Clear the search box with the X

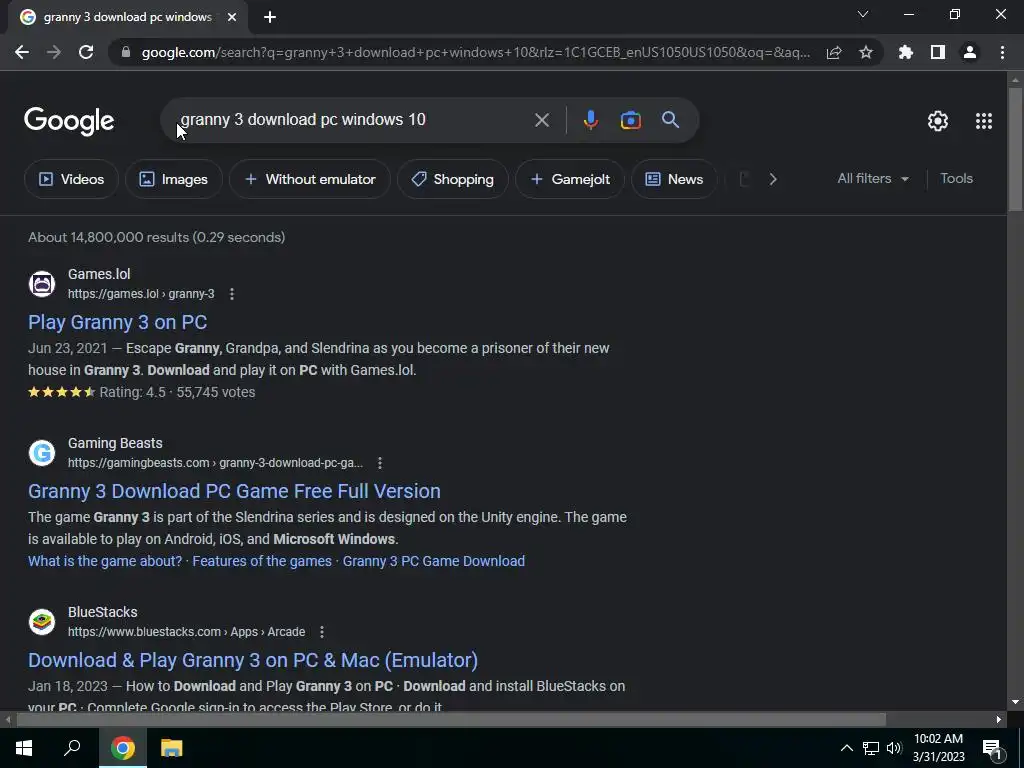point(541,120)
